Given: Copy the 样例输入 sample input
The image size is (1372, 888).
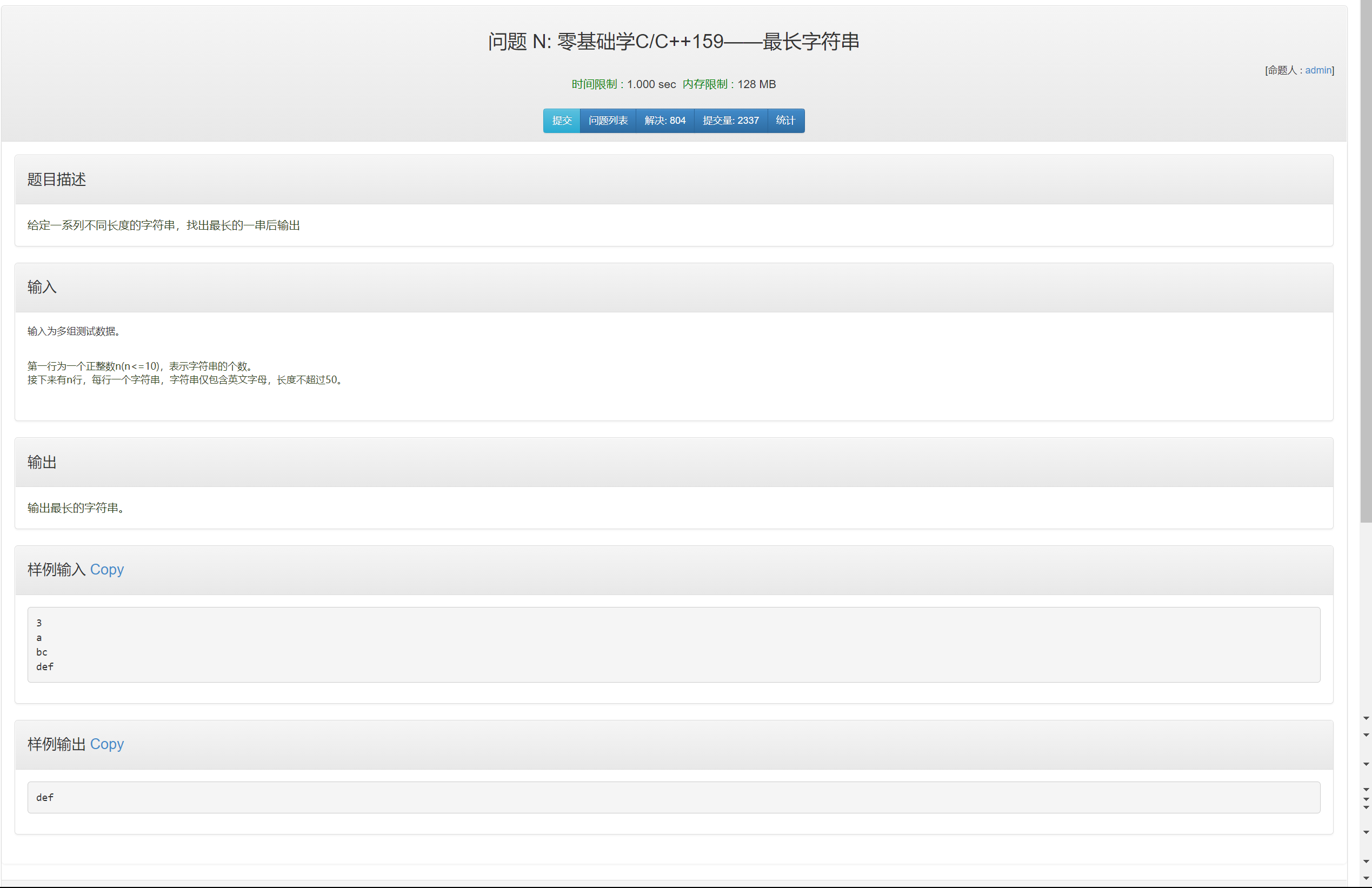Looking at the screenshot, I should (106, 569).
